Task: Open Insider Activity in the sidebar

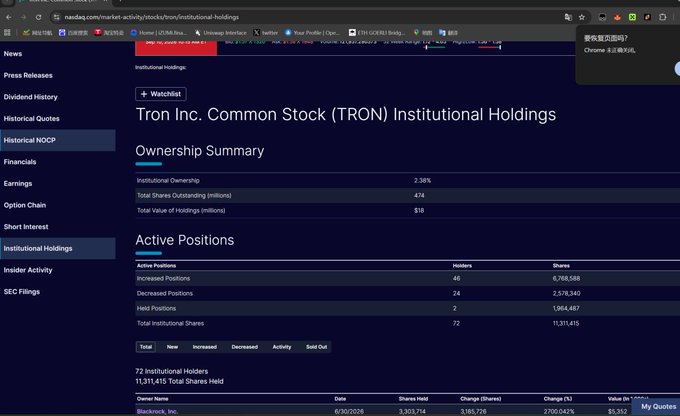Action: pyautogui.click(x=28, y=270)
